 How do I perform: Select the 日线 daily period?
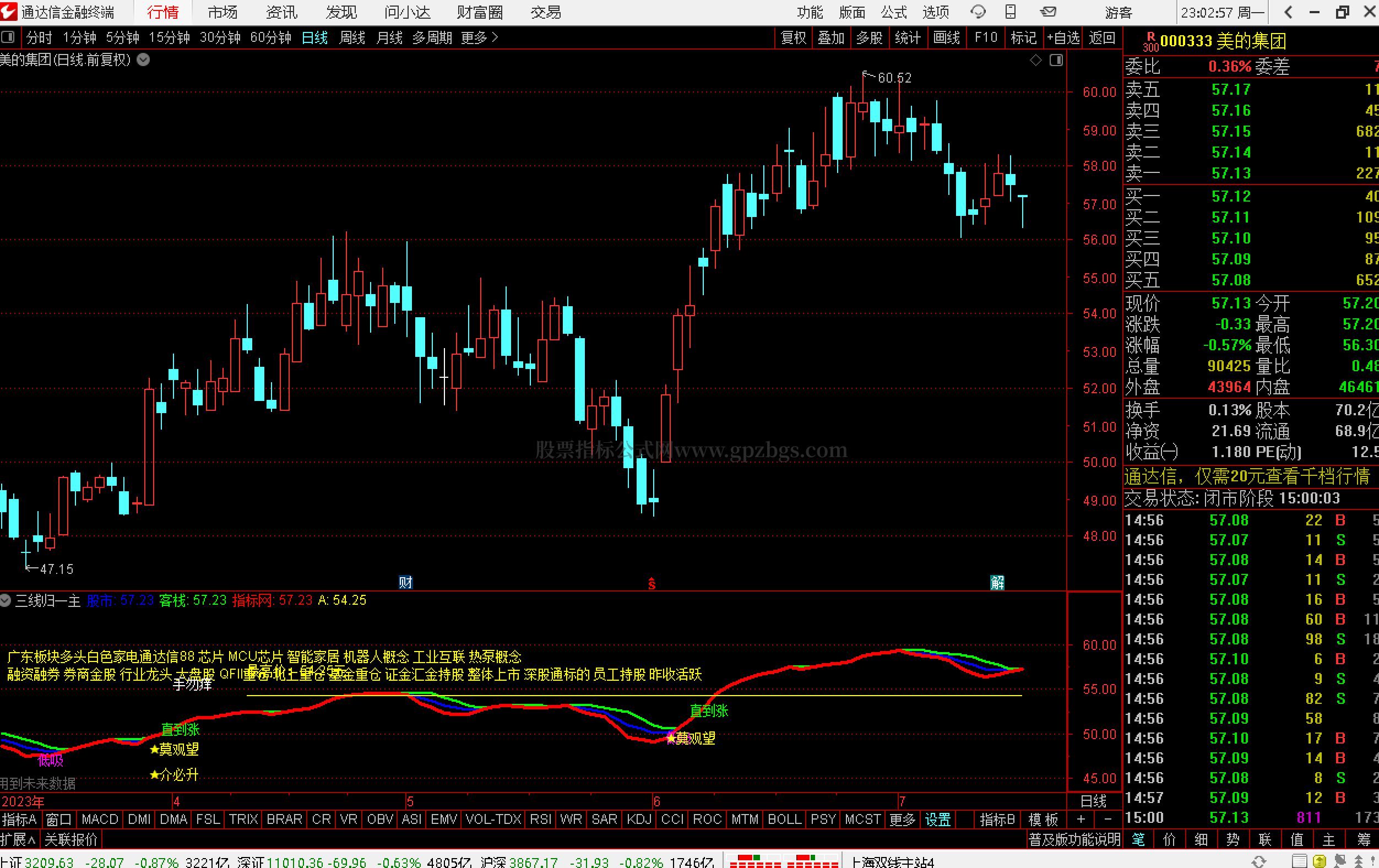coord(314,37)
